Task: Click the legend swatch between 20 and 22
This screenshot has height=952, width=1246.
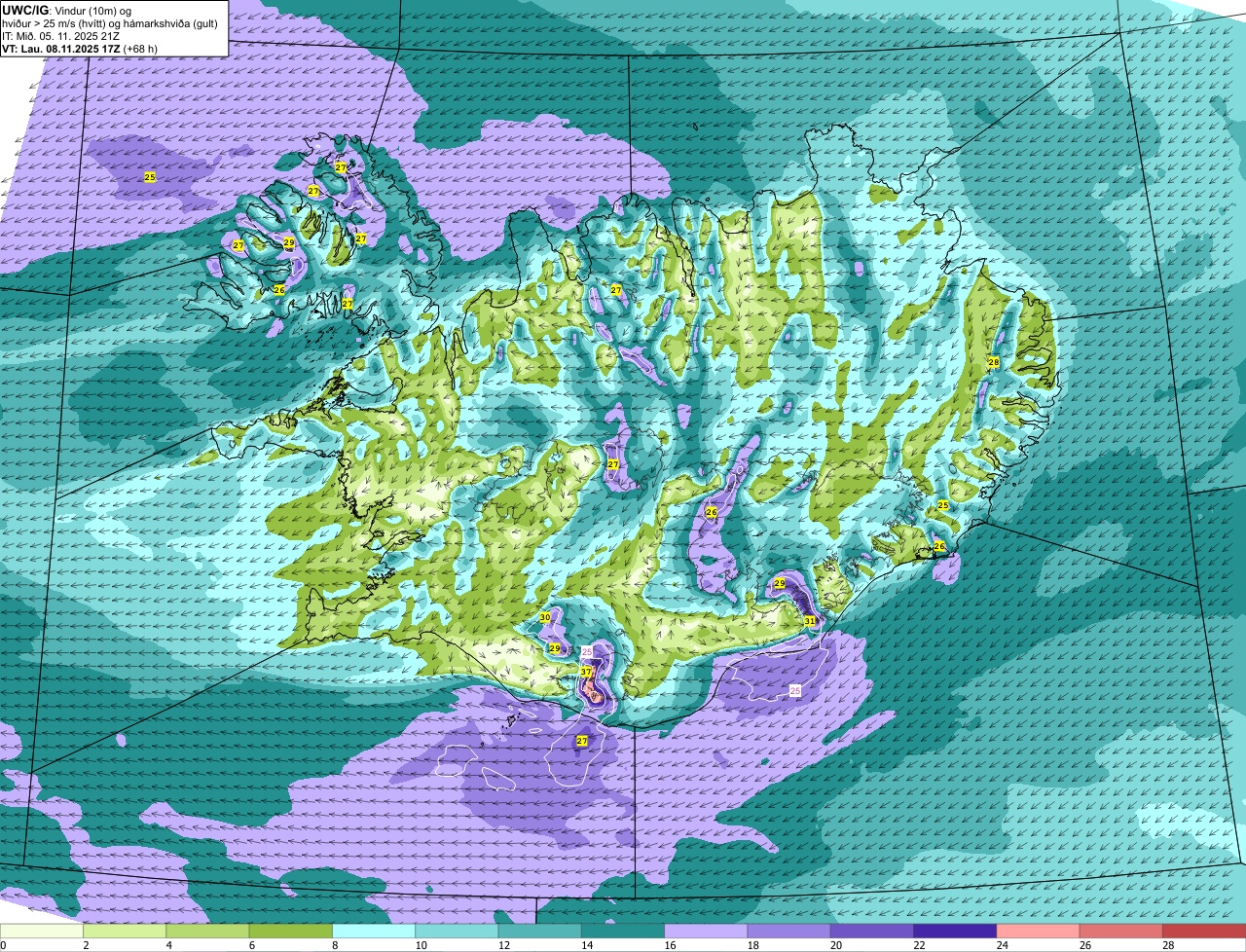Action: point(872,932)
